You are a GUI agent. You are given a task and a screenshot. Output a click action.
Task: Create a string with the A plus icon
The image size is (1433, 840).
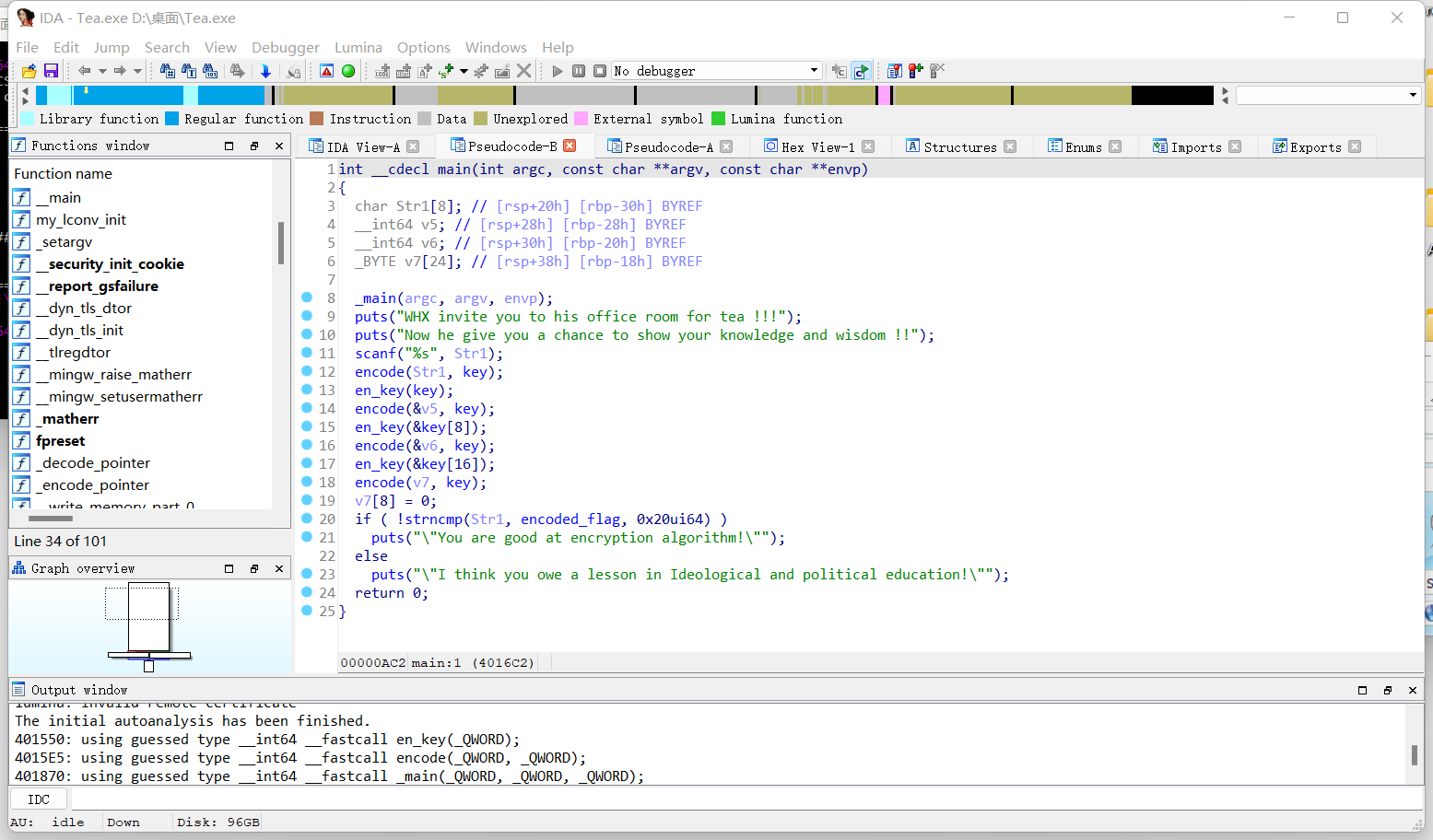click(x=425, y=71)
